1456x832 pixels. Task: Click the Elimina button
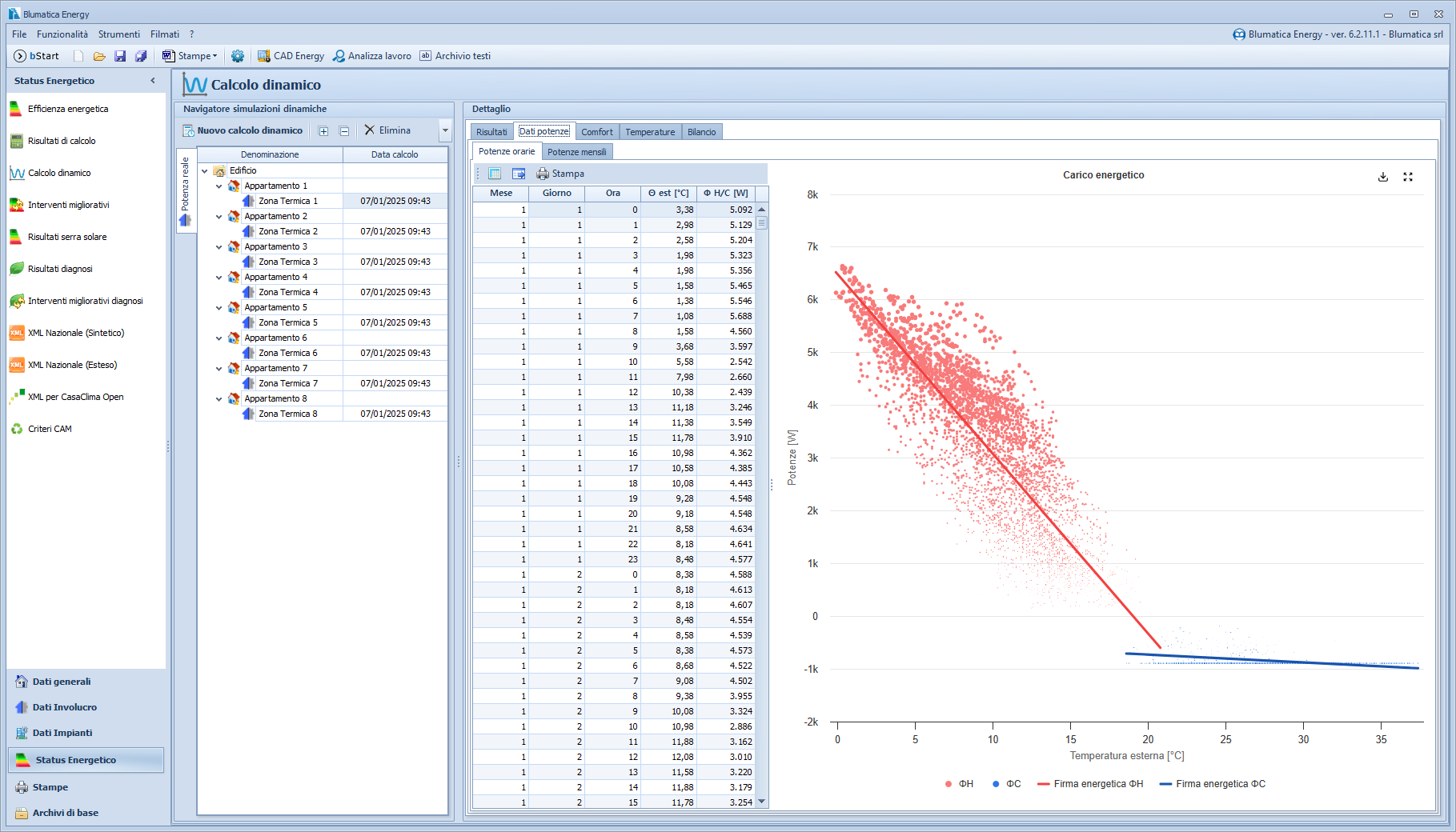click(387, 130)
